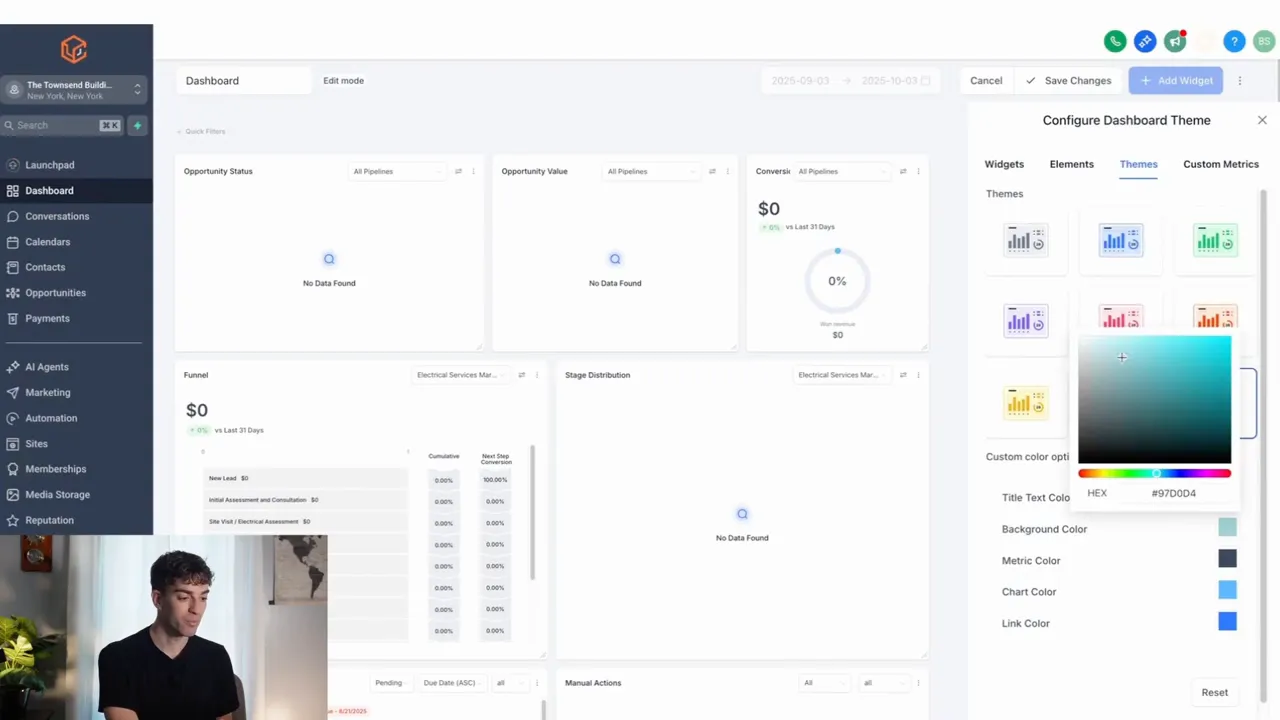This screenshot has height=720, width=1280.
Task: Click the Cancel button
Action: [986, 81]
